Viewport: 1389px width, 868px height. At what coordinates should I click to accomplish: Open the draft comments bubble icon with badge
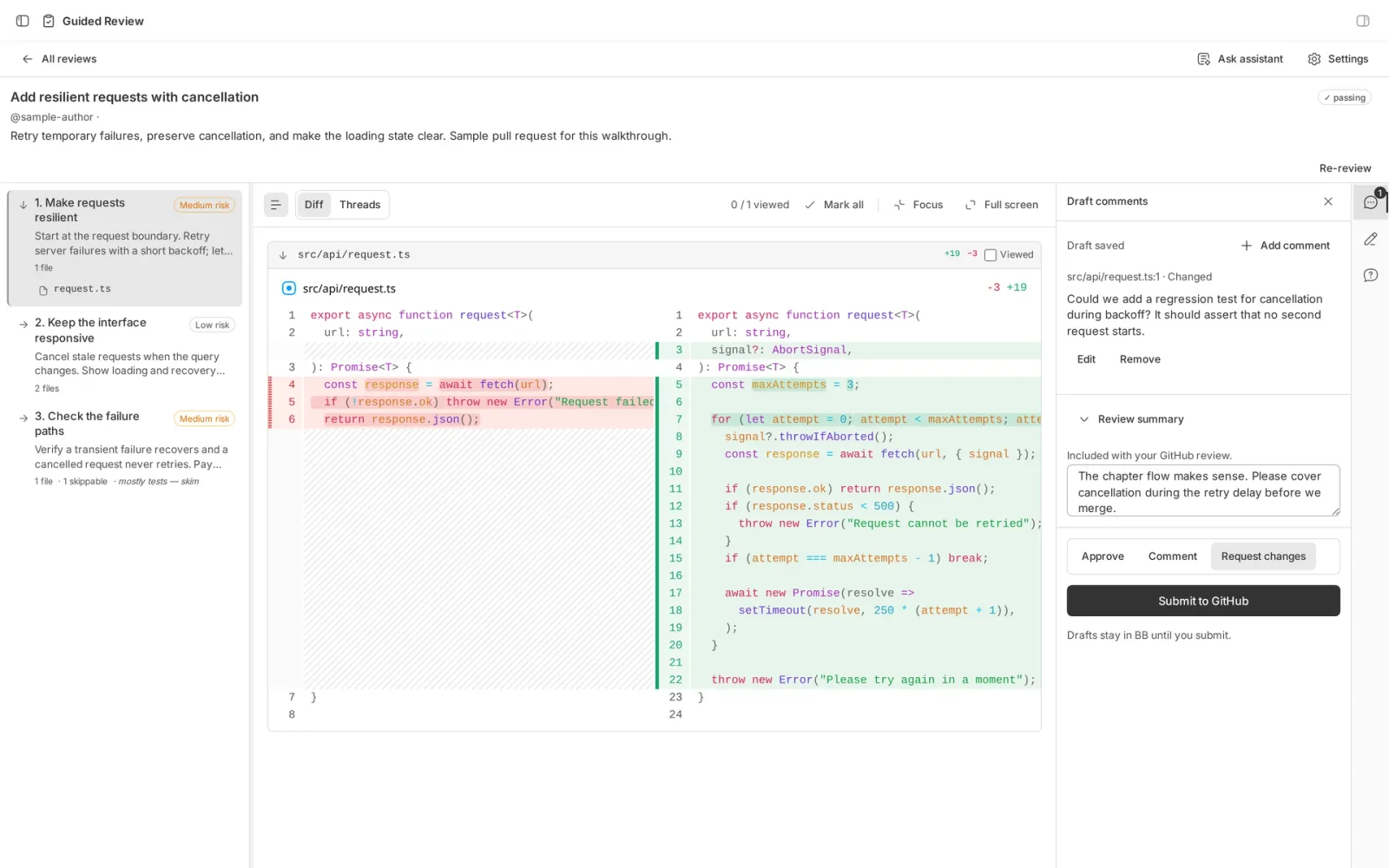coord(1371,202)
